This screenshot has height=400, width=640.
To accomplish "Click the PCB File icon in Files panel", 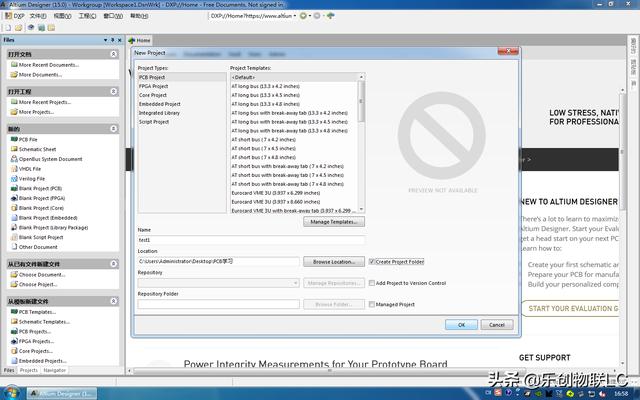I will [14, 139].
